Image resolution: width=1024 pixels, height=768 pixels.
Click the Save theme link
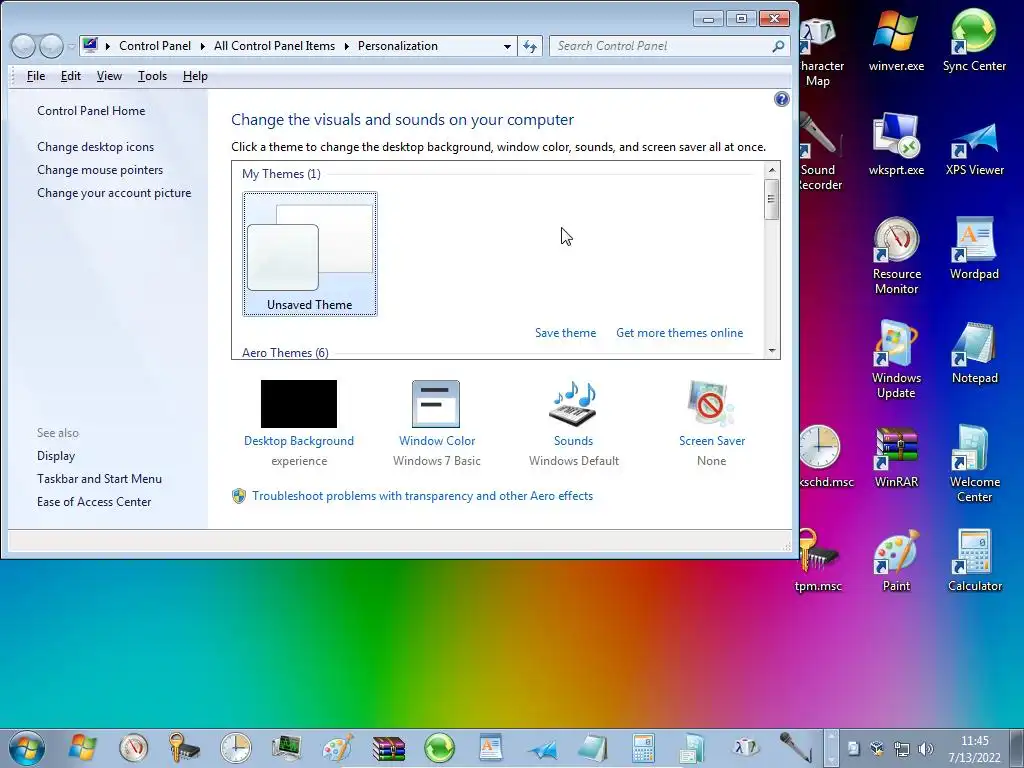pyautogui.click(x=566, y=332)
